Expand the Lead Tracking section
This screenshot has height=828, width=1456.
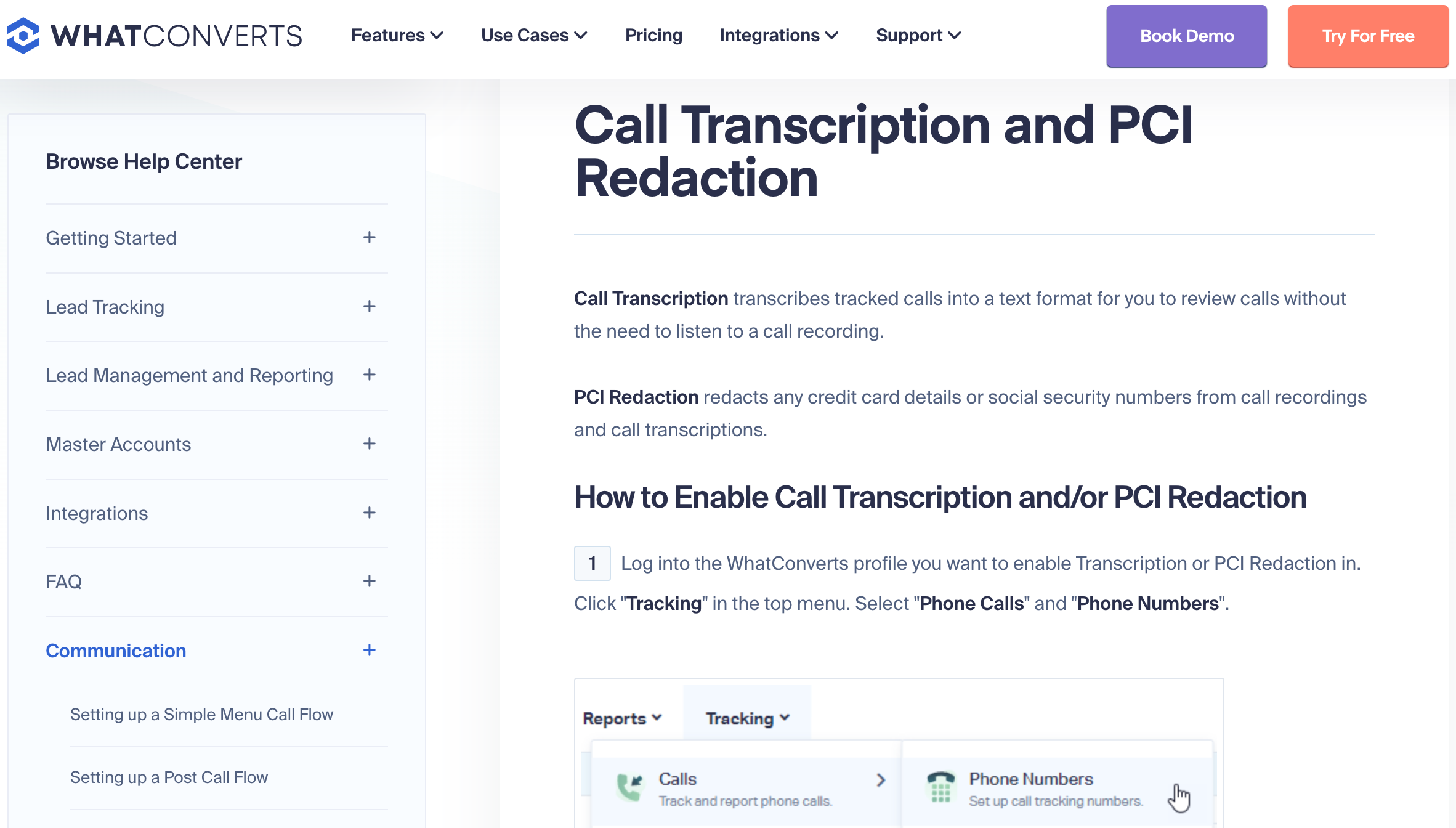tap(369, 307)
